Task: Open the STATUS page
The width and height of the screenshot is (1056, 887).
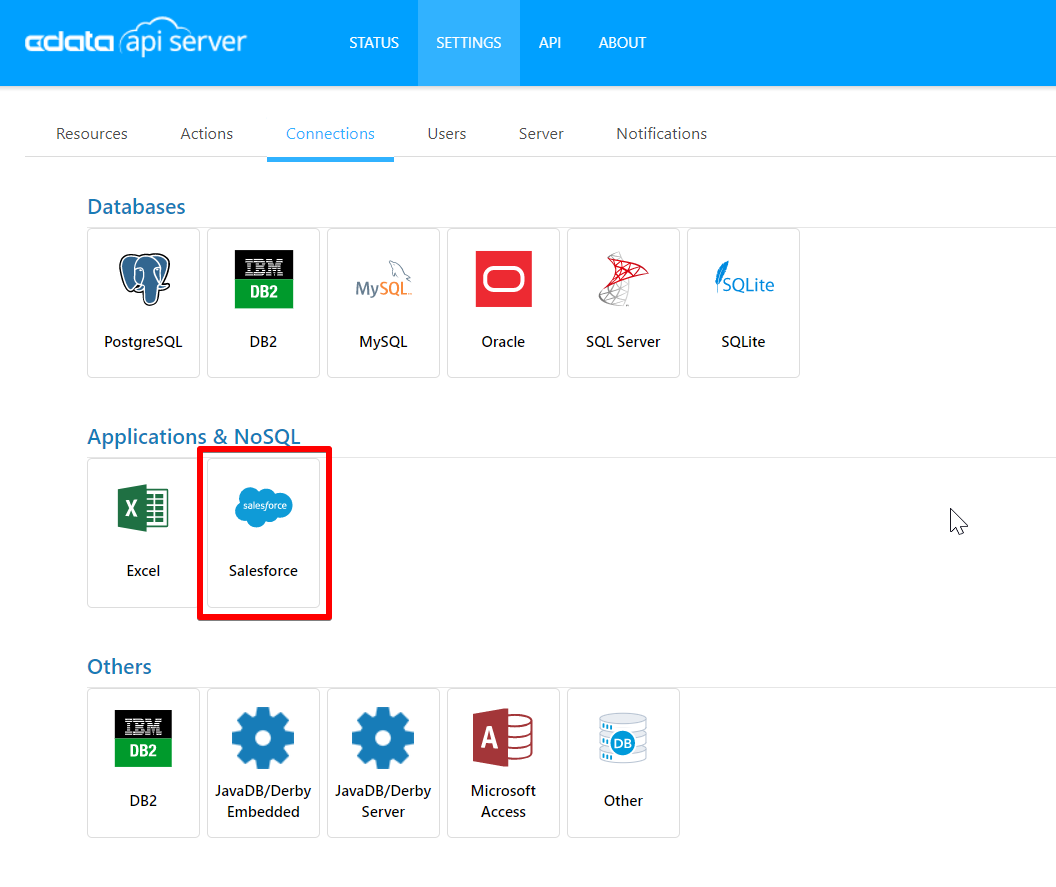Action: coord(374,43)
